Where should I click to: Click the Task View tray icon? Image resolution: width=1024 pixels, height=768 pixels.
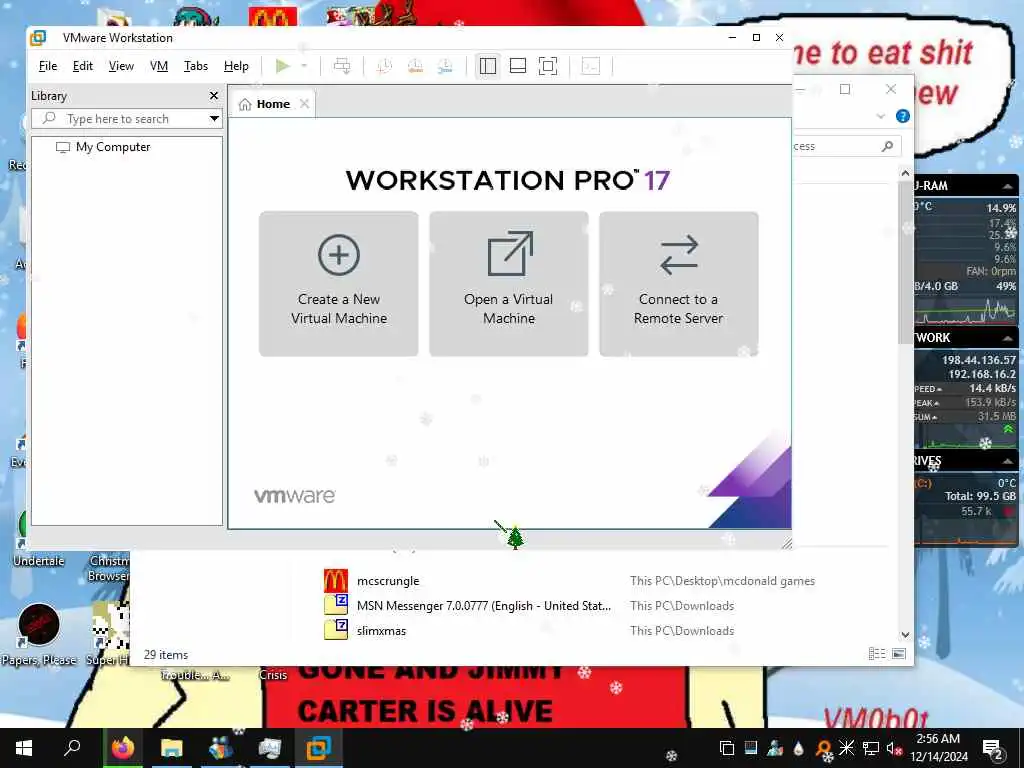[726, 748]
